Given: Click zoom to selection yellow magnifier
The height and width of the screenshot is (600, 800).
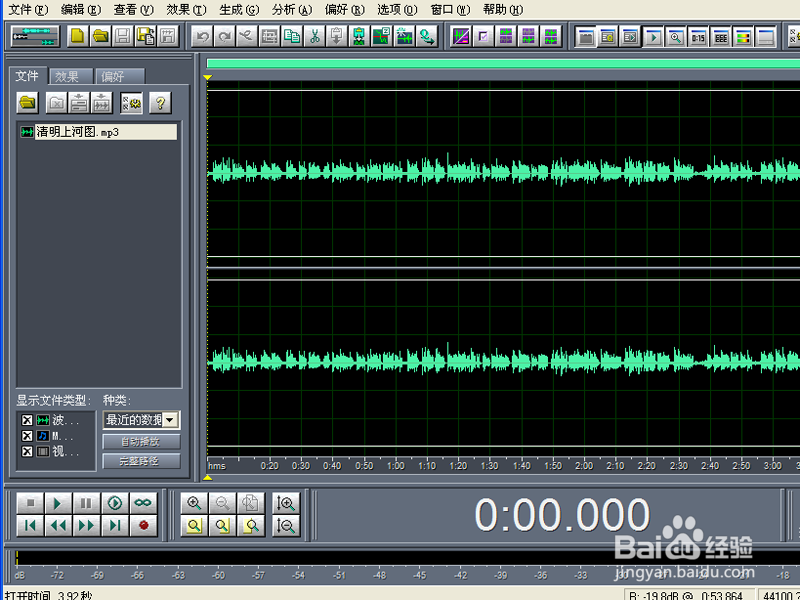Looking at the screenshot, I should tap(194, 526).
